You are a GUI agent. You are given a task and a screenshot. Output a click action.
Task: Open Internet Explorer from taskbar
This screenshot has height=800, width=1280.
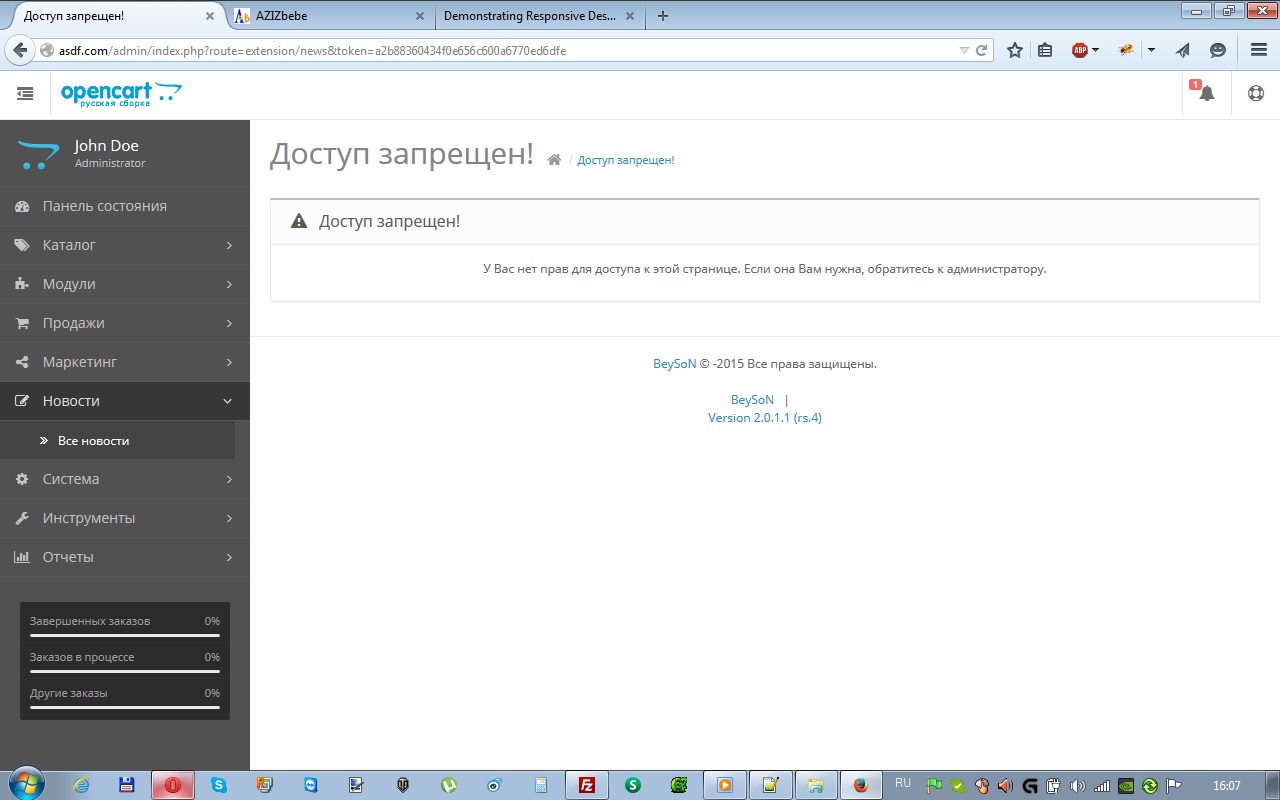pos(81,785)
